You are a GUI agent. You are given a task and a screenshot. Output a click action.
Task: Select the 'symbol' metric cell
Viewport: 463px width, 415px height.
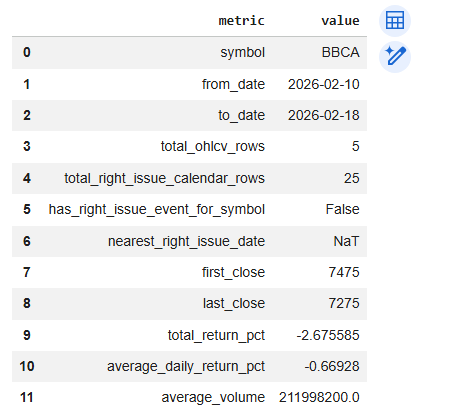[x=242, y=52]
